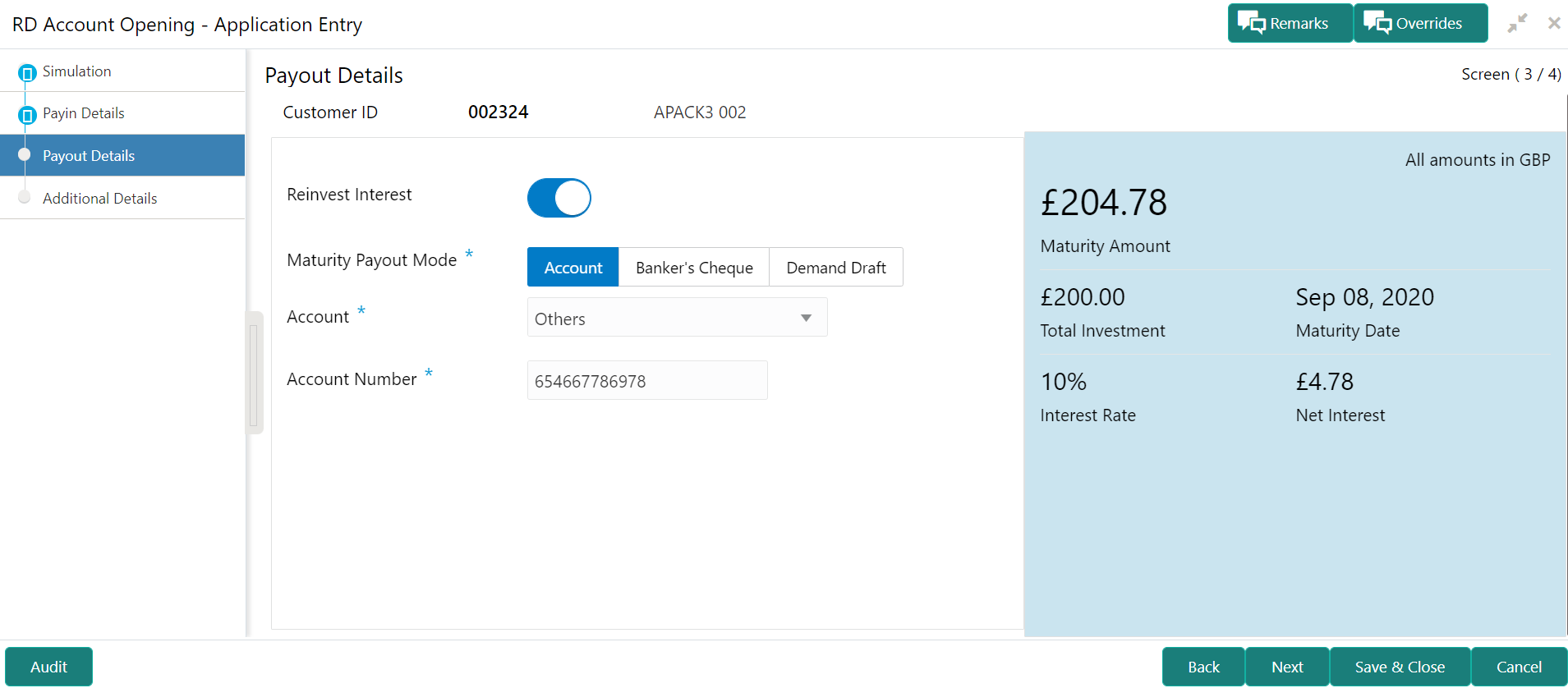
Task: Click the Screen ( 3 / 4) indicator
Action: (x=1511, y=75)
